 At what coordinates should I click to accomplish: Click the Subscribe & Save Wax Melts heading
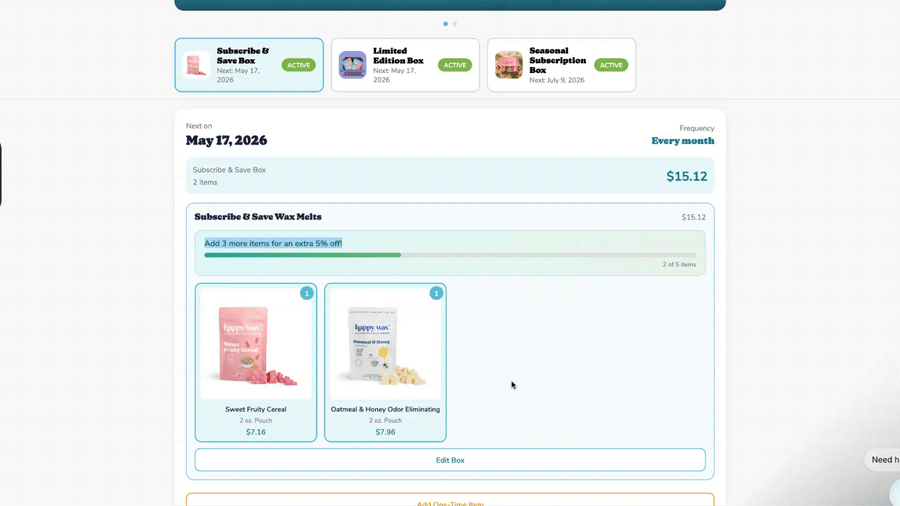click(258, 217)
